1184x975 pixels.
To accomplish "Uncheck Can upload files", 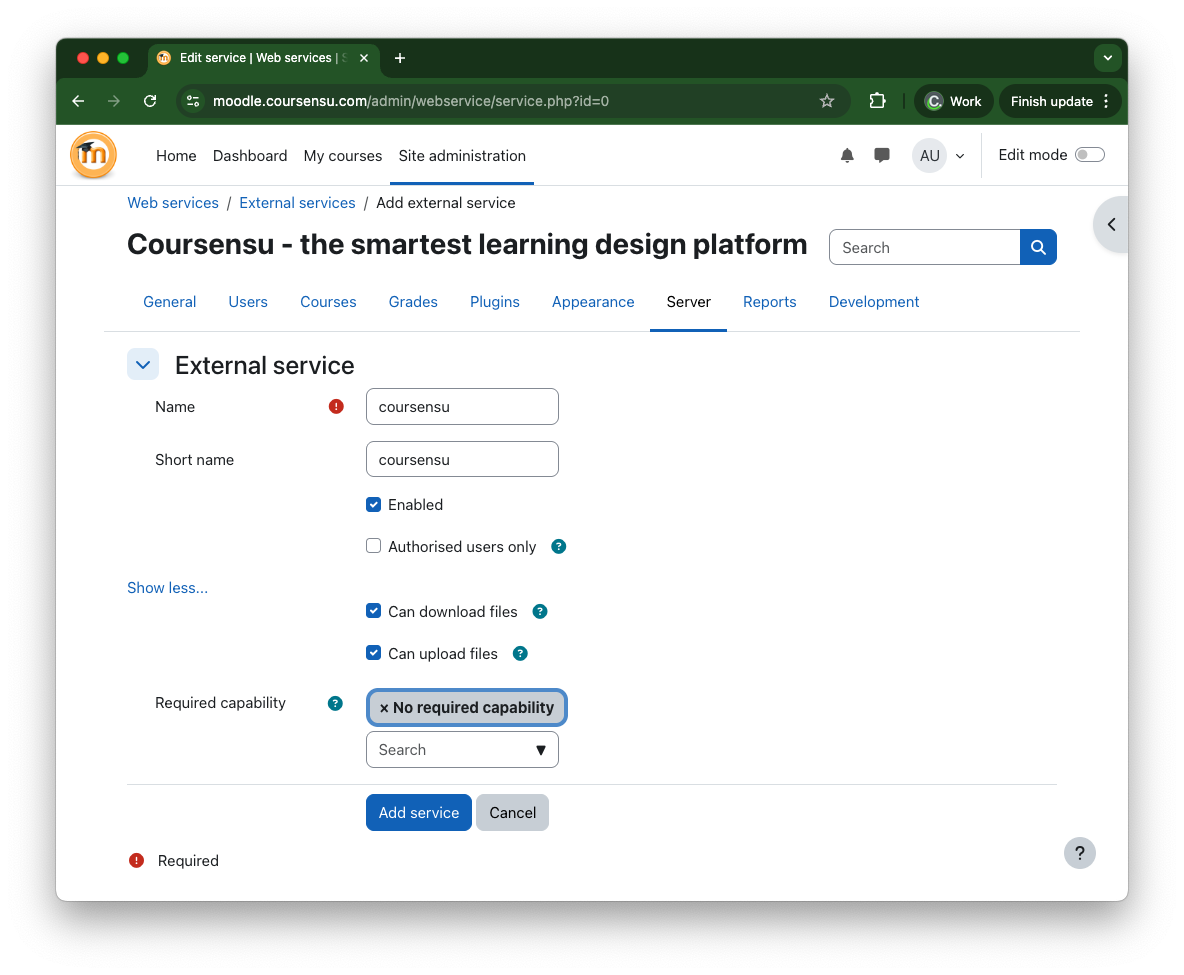I will point(374,653).
